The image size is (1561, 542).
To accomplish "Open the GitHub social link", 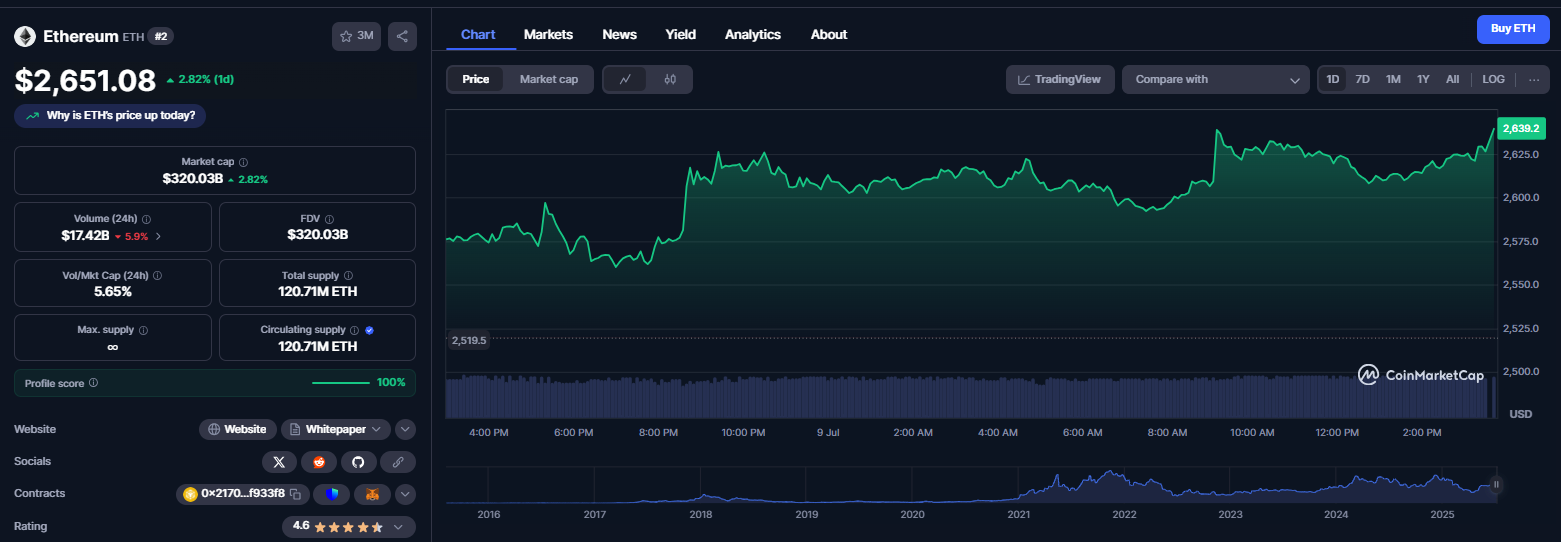I will 358,462.
